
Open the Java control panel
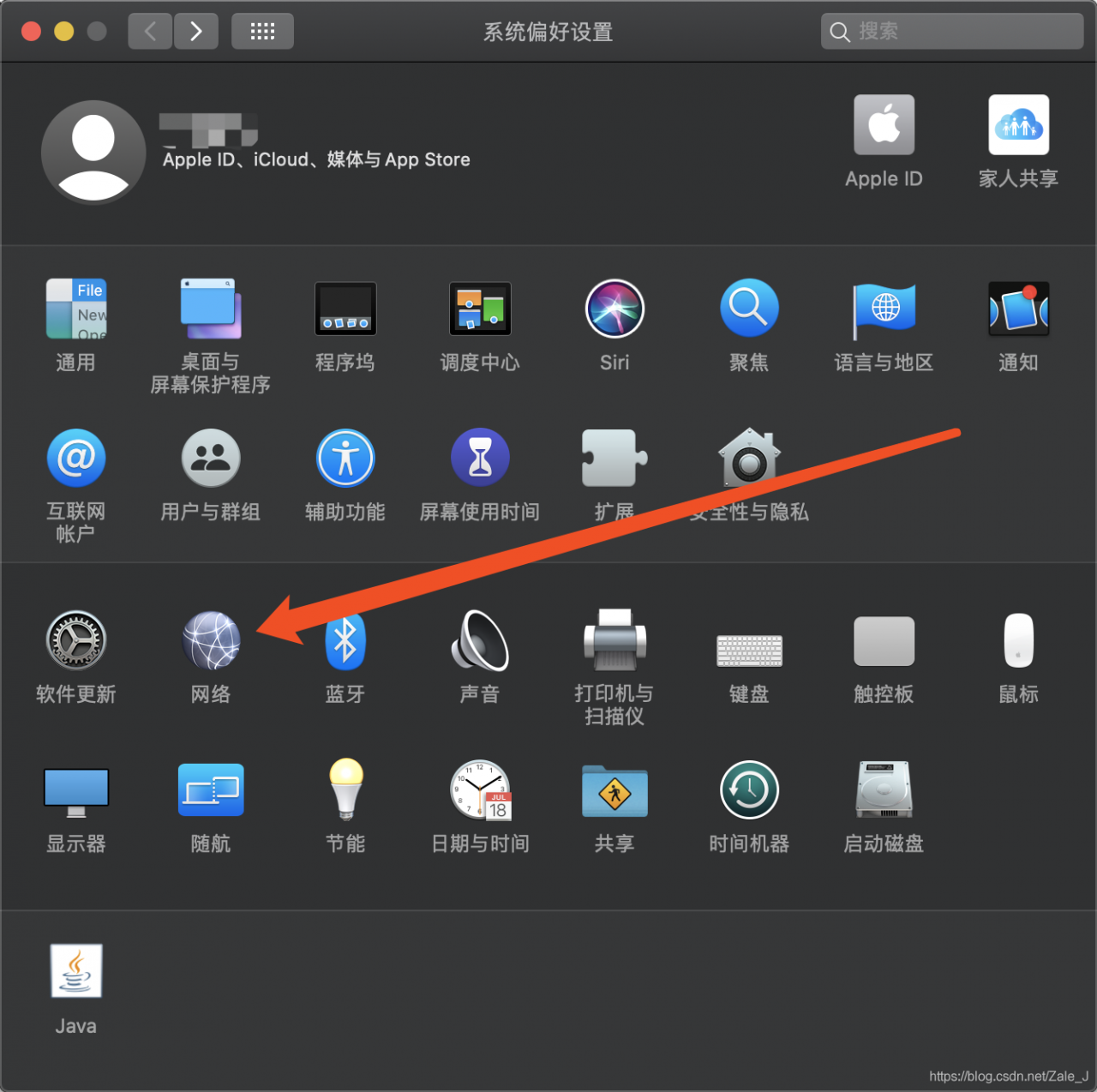pos(75,971)
